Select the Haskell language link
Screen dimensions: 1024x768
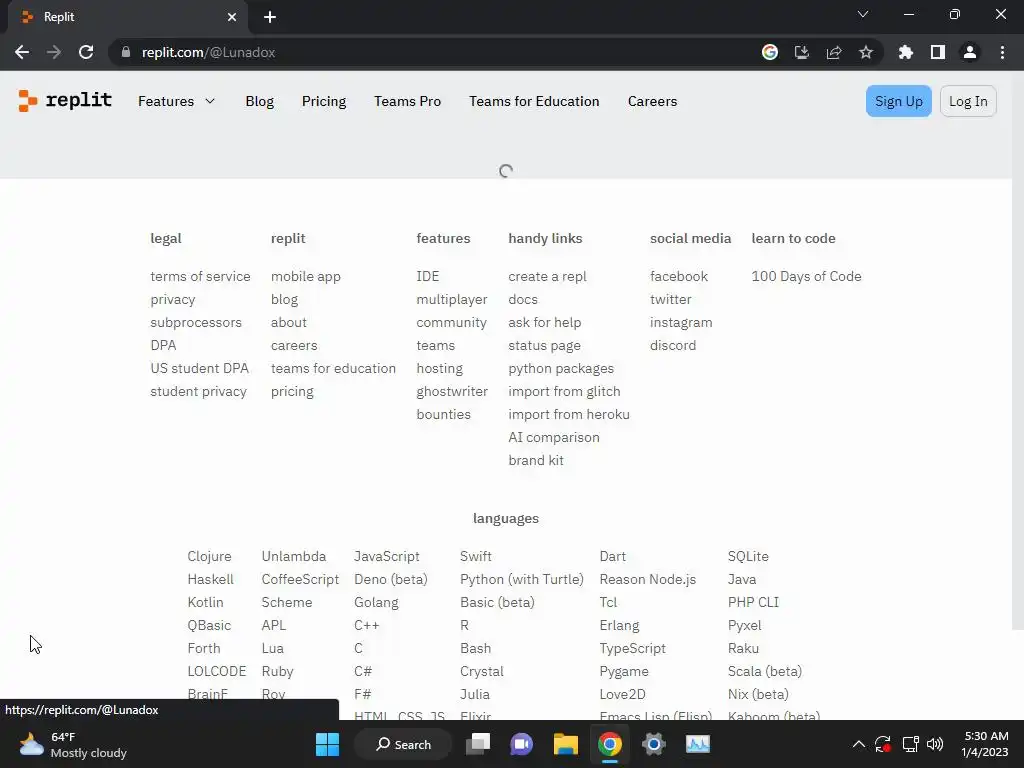210,579
